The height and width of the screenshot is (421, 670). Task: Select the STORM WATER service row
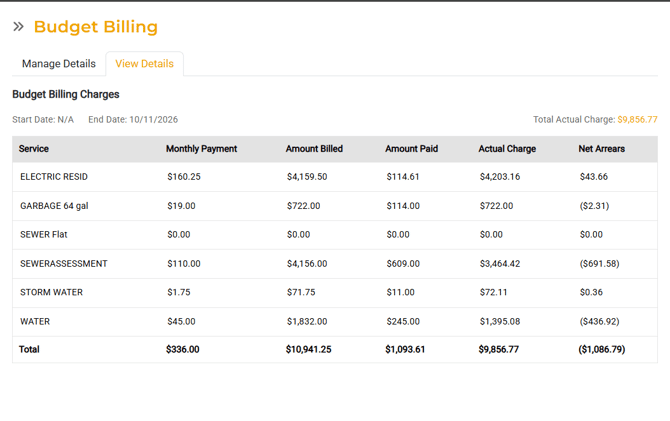[51, 293]
